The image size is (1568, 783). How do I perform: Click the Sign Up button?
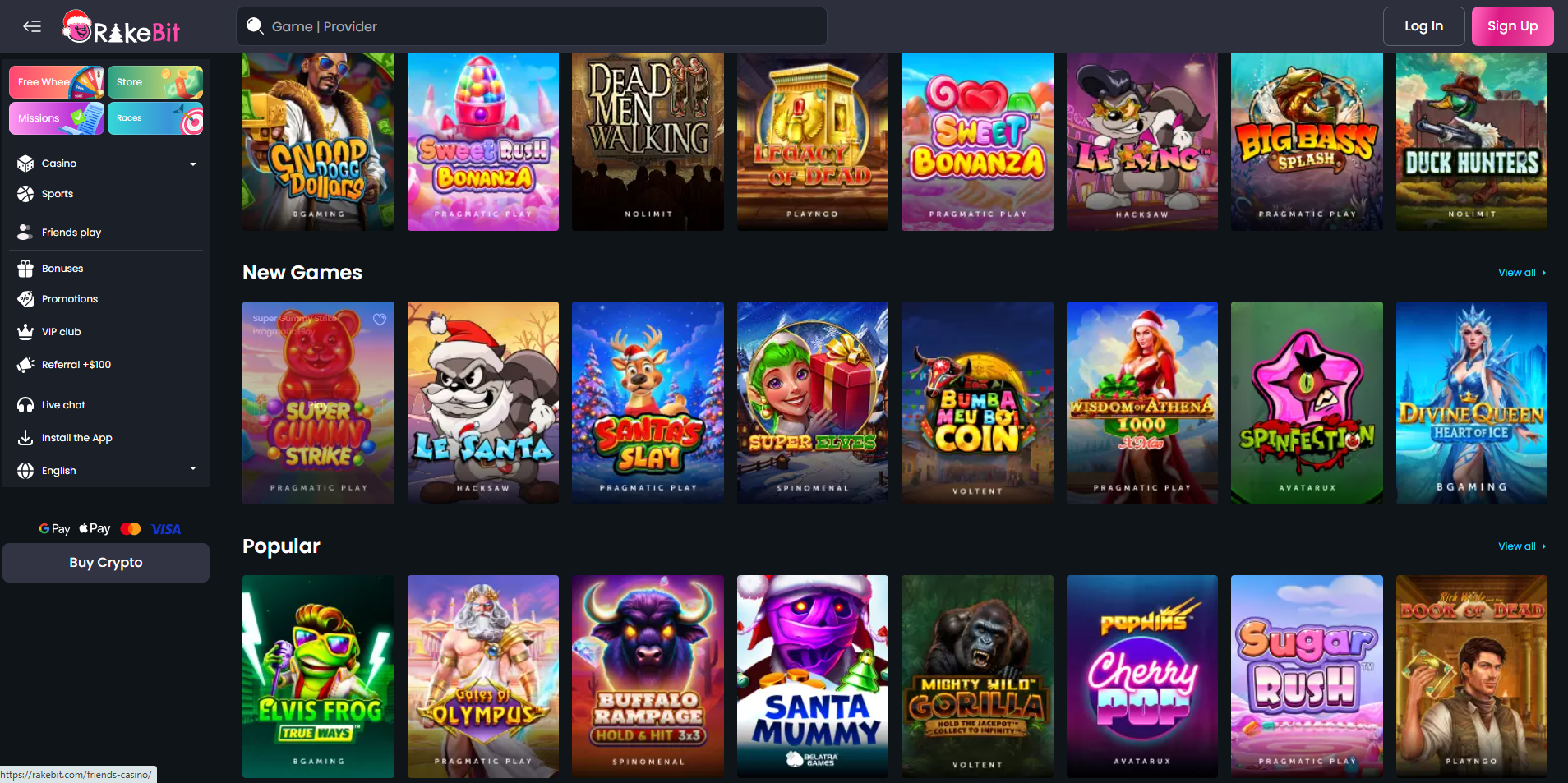(x=1512, y=26)
